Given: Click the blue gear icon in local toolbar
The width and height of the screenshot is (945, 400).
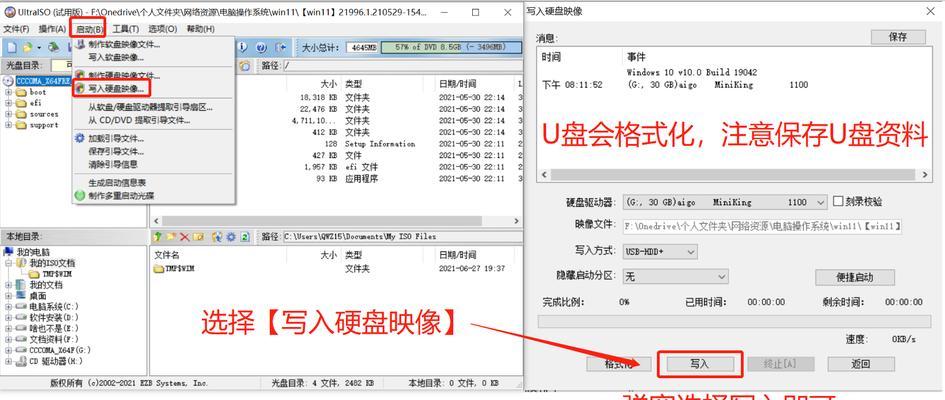Looking at the screenshot, I should click(x=231, y=237).
